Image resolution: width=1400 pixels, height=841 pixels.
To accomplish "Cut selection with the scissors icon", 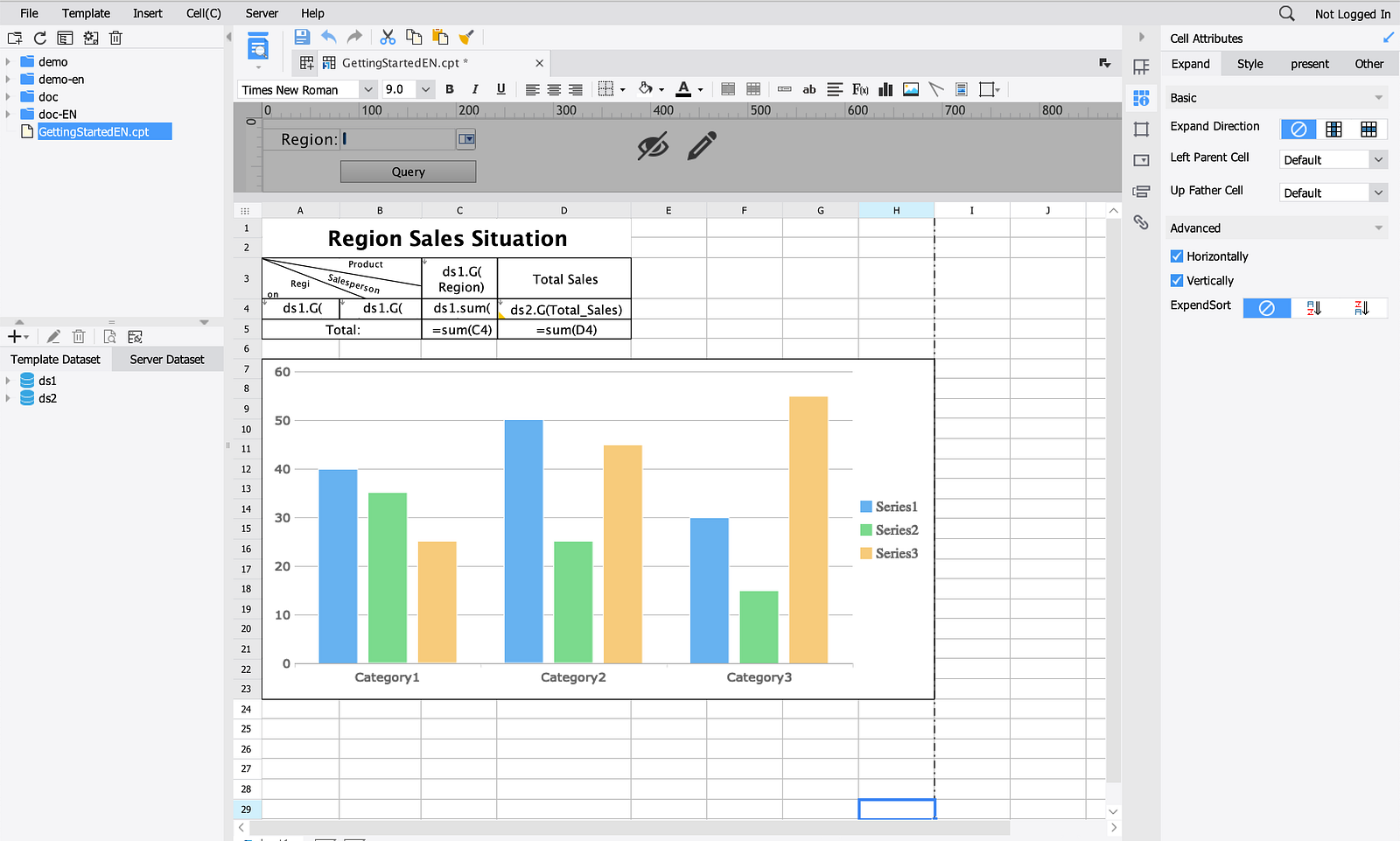I will [x=388, y=37].
